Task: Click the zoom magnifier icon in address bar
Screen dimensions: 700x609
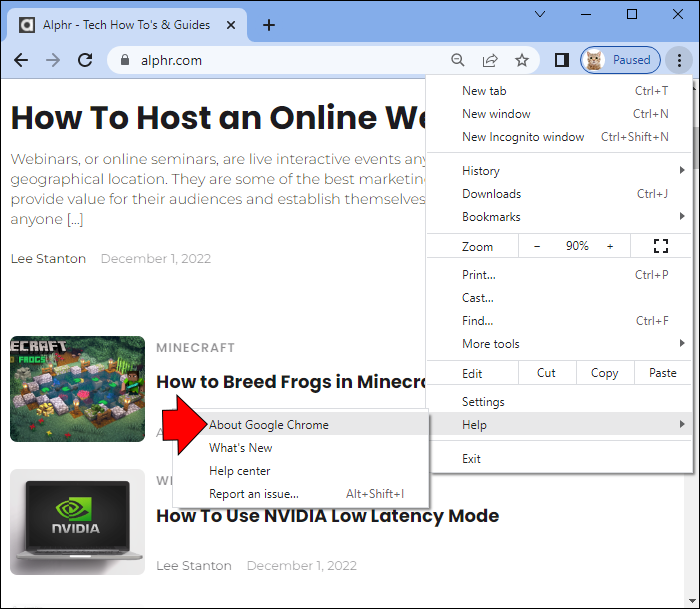Action: (x=458, y=60)
